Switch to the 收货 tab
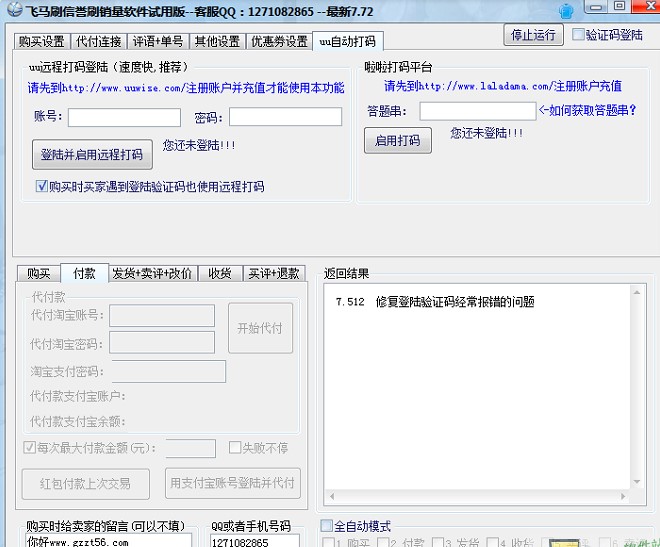The width and height of the screenshot is (660, 547). (x=220, y=274)
